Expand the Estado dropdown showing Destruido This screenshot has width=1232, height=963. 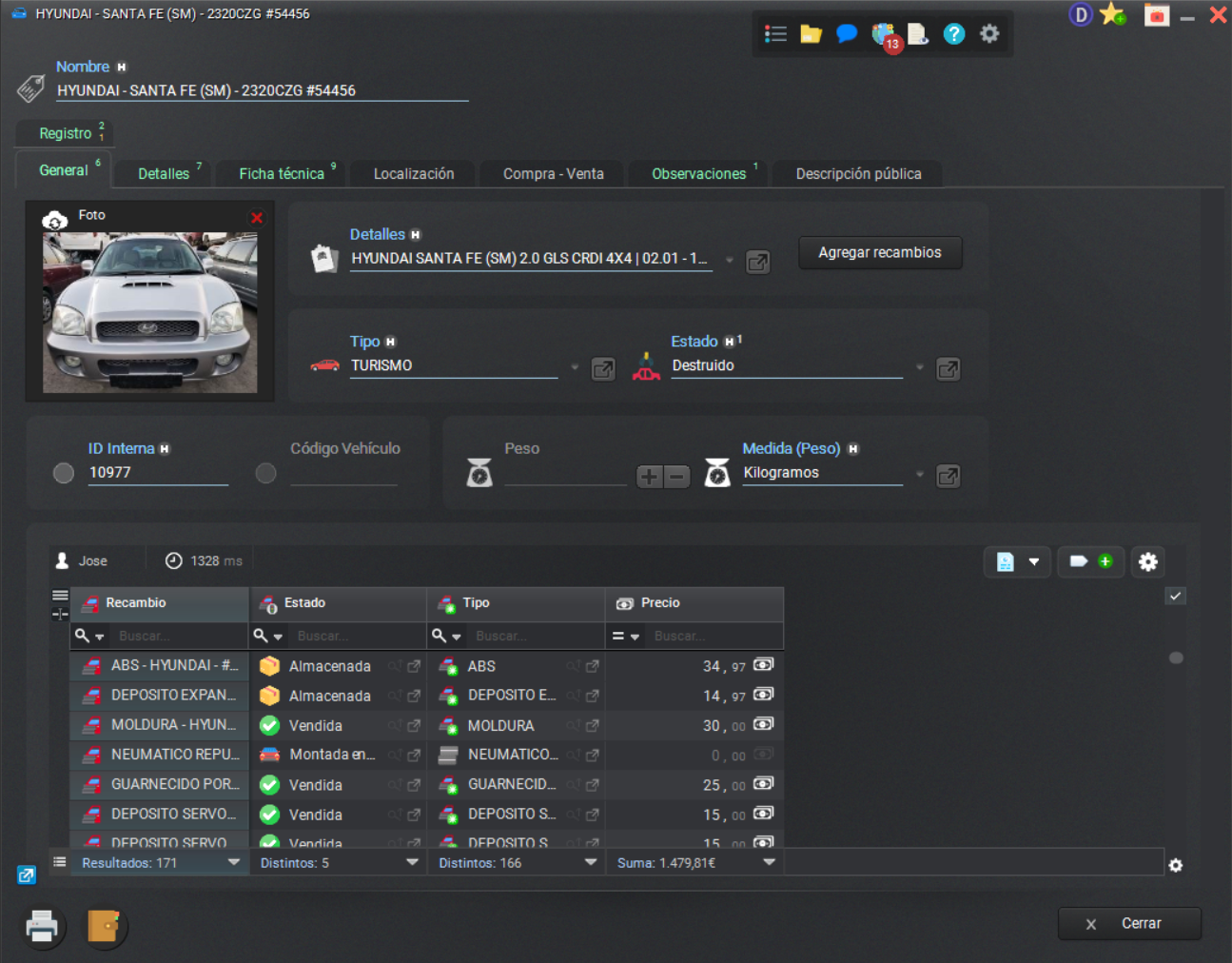919,367
